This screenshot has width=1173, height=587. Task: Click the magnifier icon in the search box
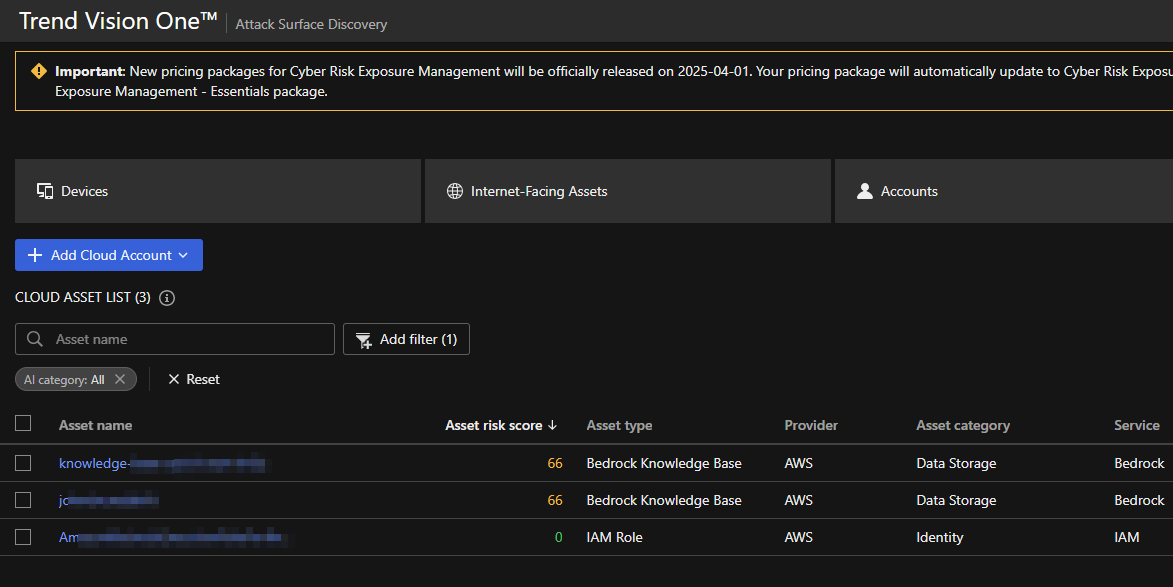pos(35,339)
